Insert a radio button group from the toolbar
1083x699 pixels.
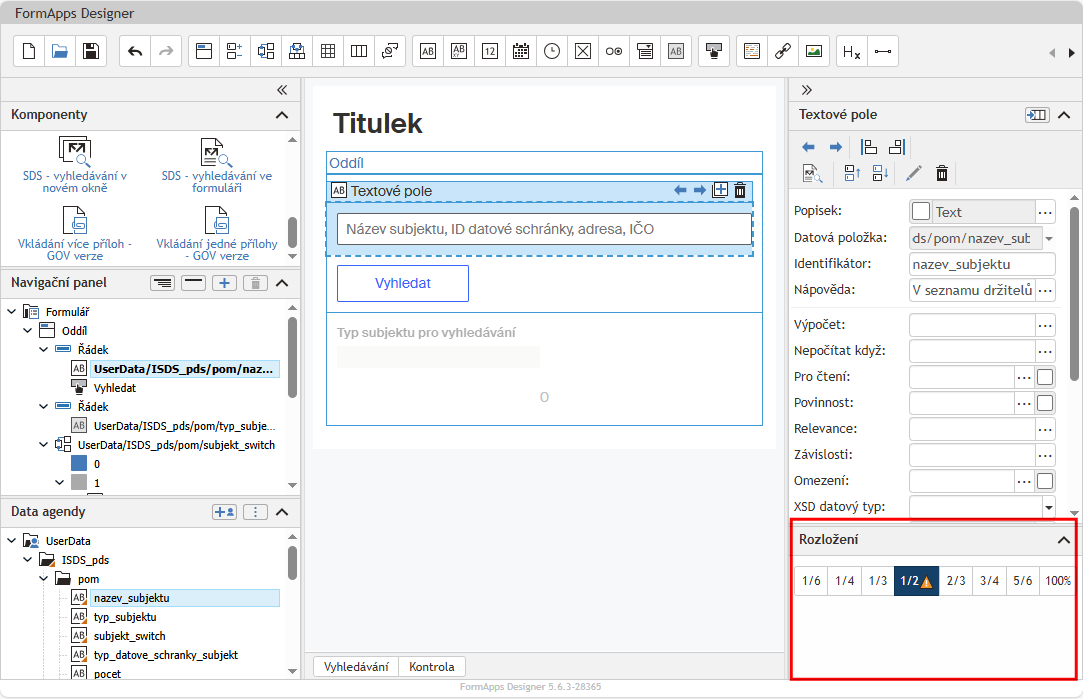(614, 51)
